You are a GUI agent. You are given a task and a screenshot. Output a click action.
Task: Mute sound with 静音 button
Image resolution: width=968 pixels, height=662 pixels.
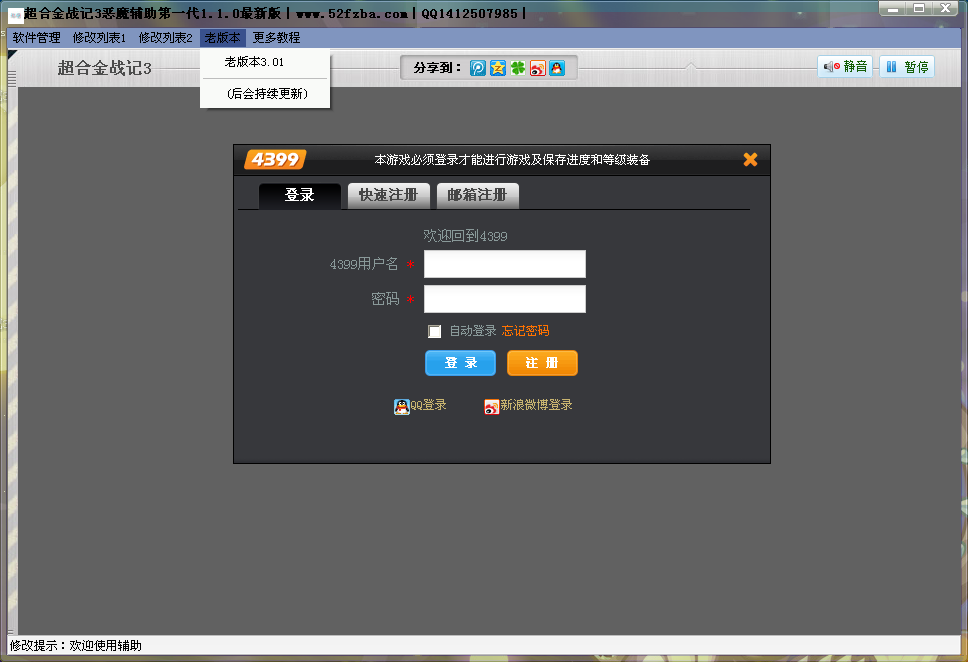pos(845,67)
